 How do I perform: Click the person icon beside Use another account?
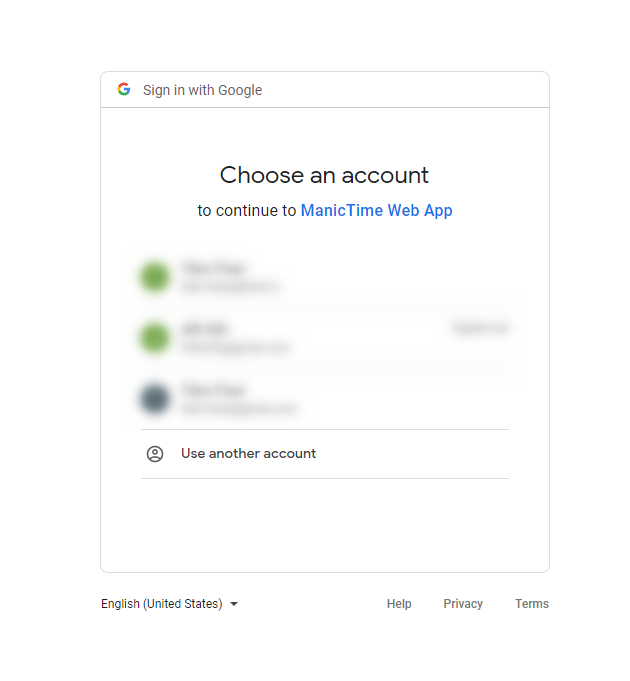click(155, 454)
